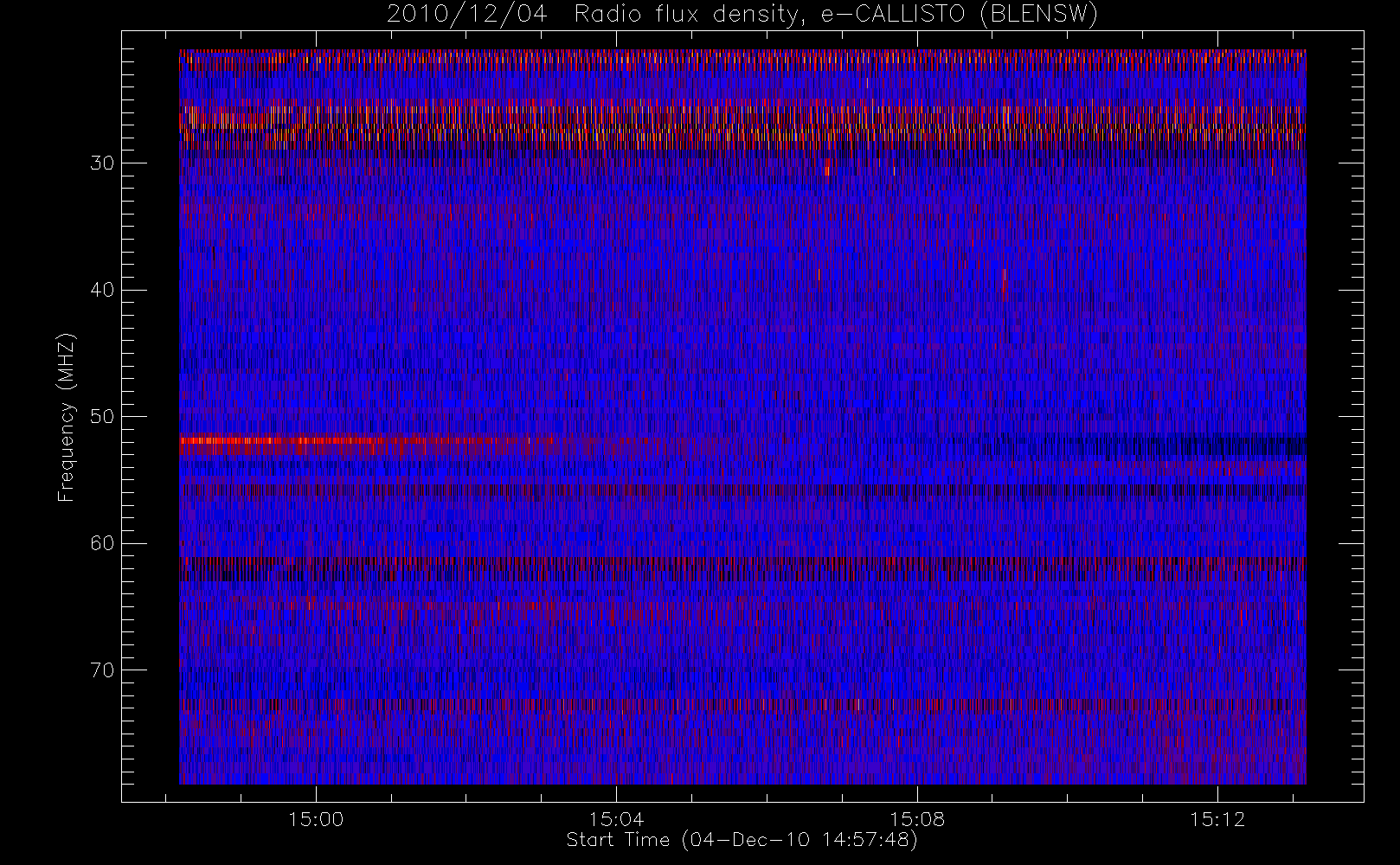Click the 'Frequency (MHz)' axis label

(66, 417)
